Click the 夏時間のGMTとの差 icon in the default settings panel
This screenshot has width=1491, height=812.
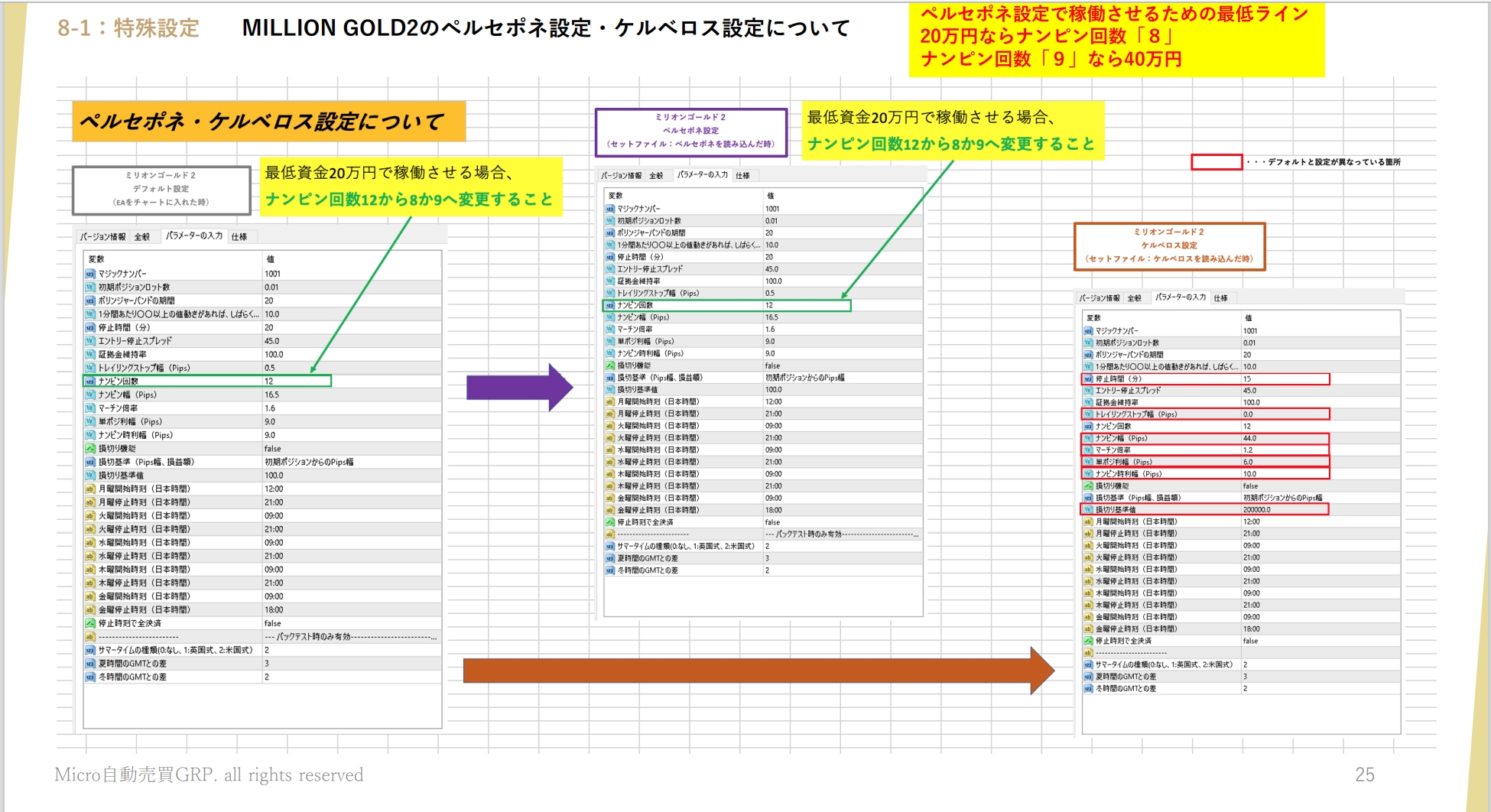[x=90, y=664]
